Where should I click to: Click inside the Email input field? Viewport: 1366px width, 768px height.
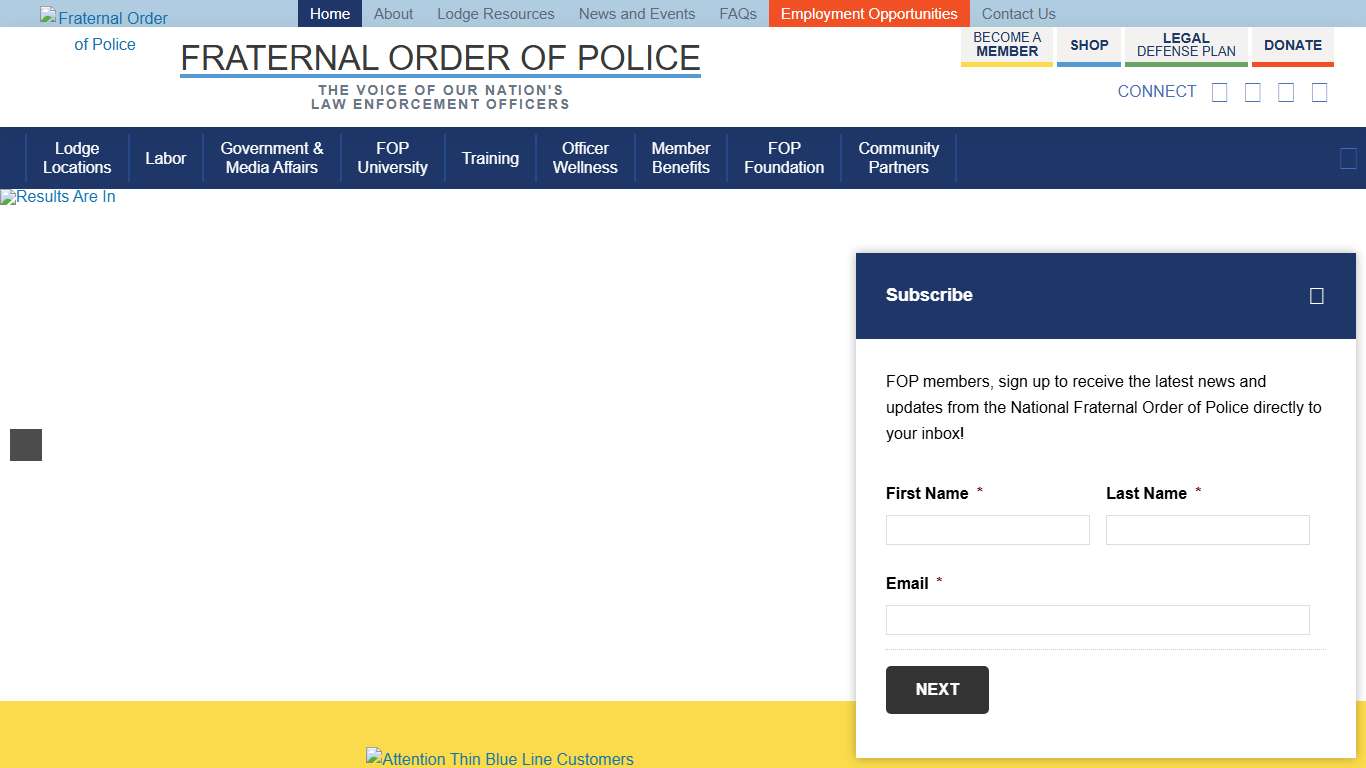[x=1097, y=620]
